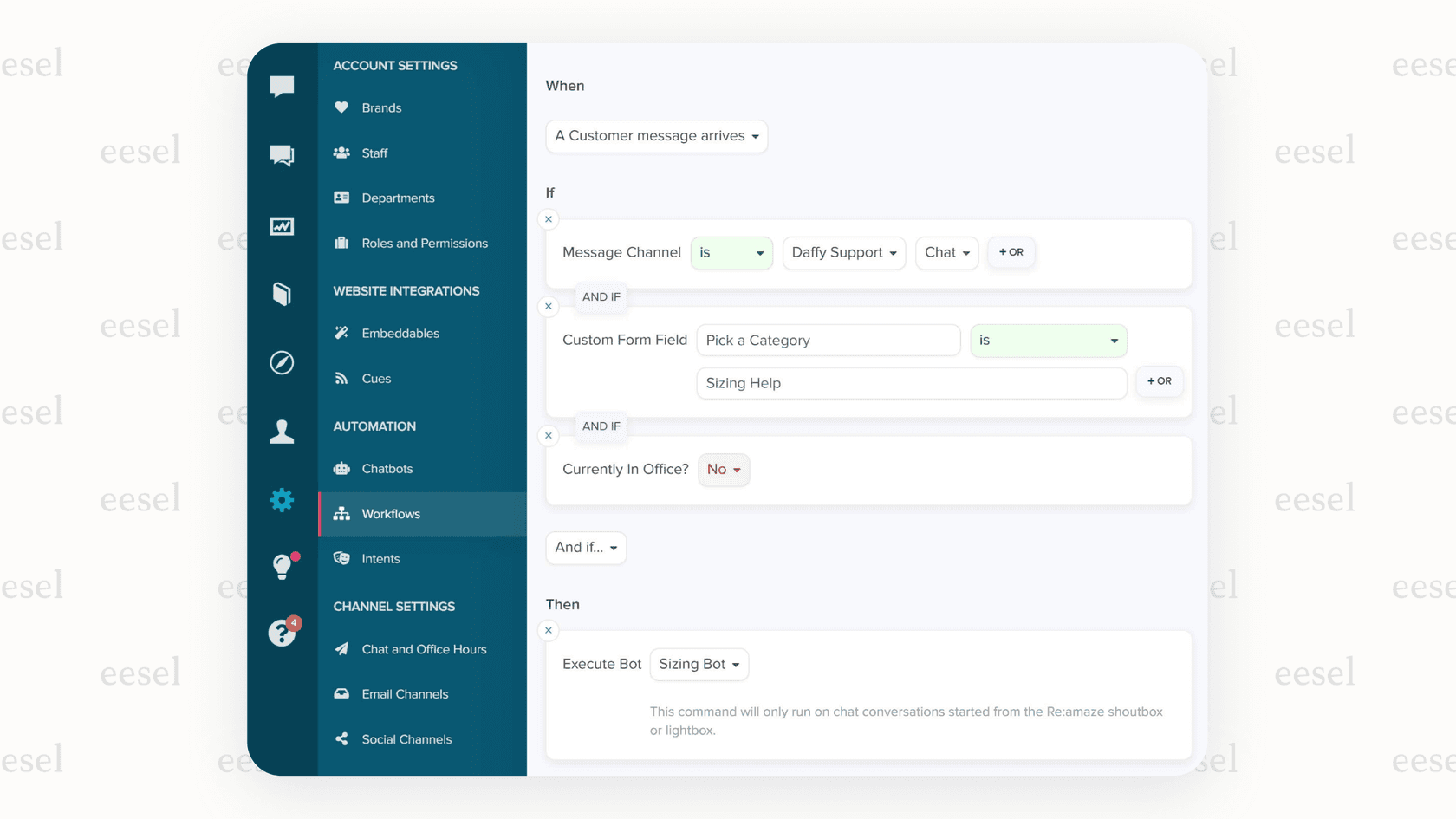Open the Help icon with badge 4
This screenshot has height=819, width=1456.
coord(282,634)
